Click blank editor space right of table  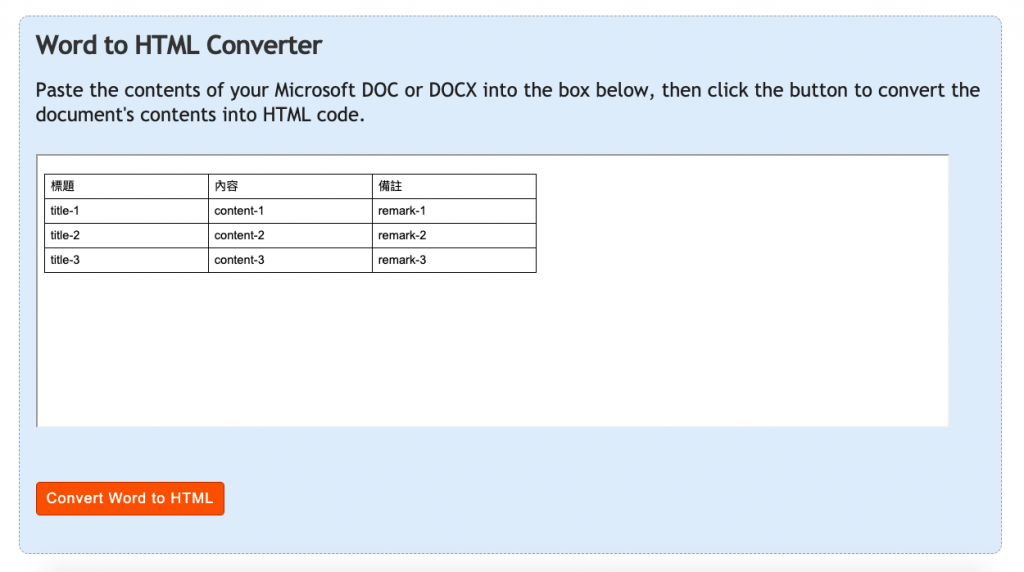(x=741, y=222)
